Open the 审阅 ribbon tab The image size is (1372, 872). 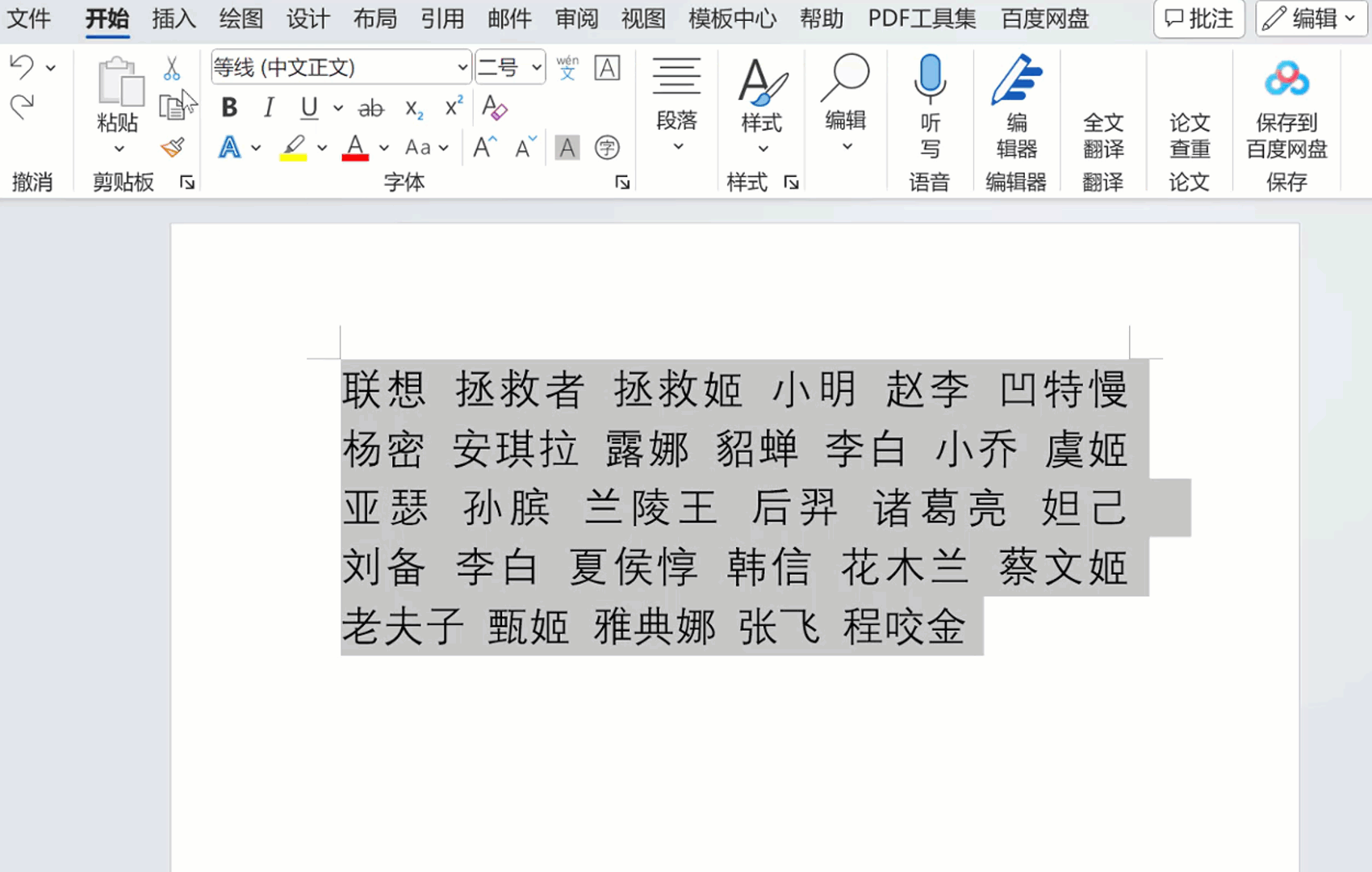[x=575, y=19]
